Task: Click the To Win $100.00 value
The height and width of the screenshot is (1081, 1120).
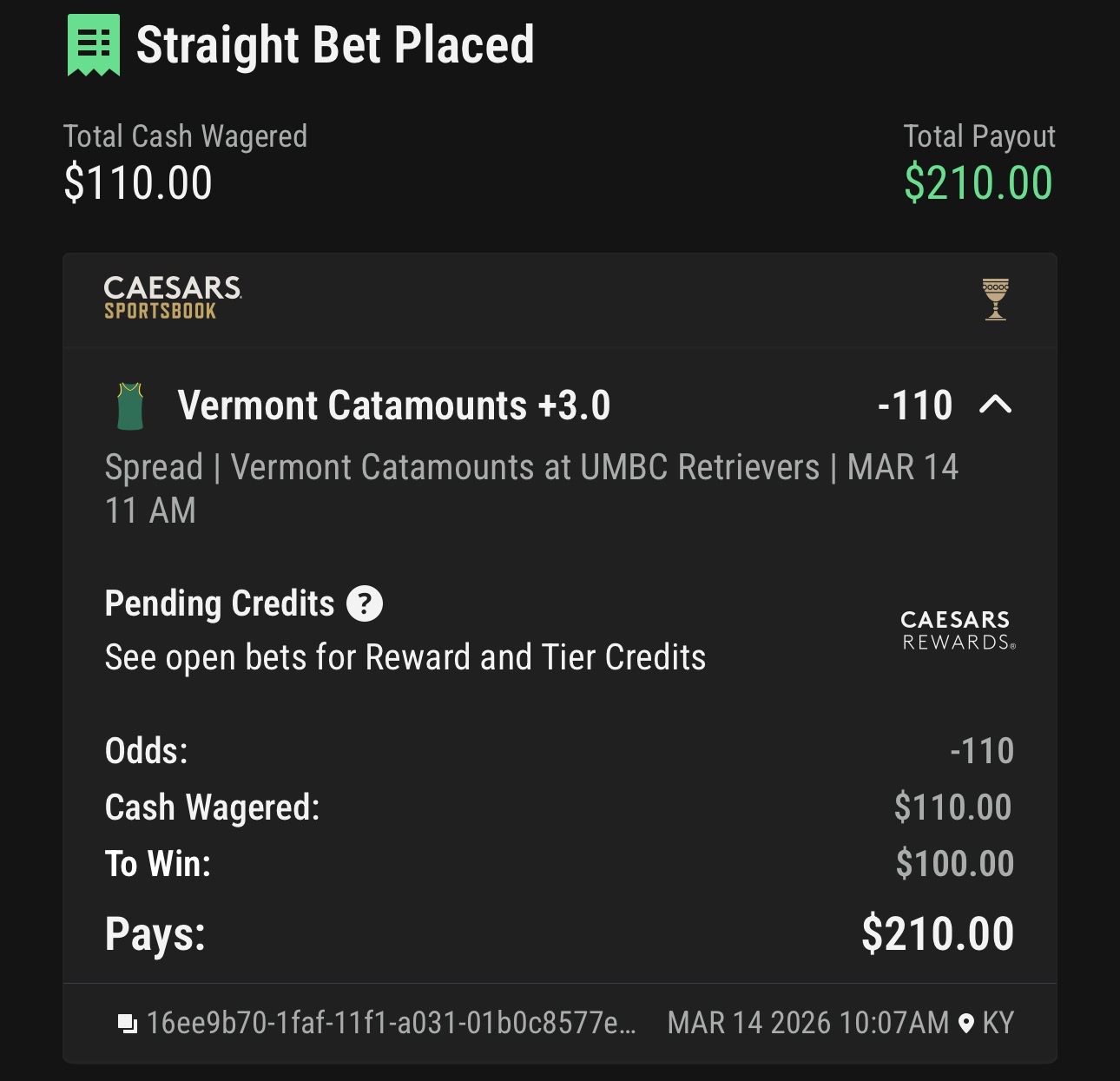Action: click(x=954, y=864)
